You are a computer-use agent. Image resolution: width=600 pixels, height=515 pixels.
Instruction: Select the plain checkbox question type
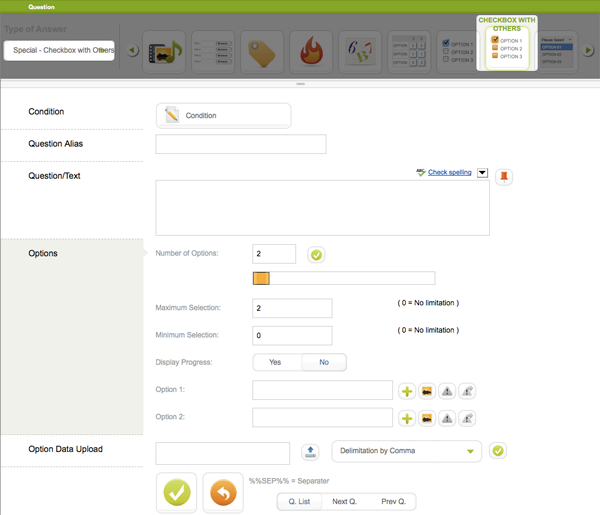pos(457,51)
